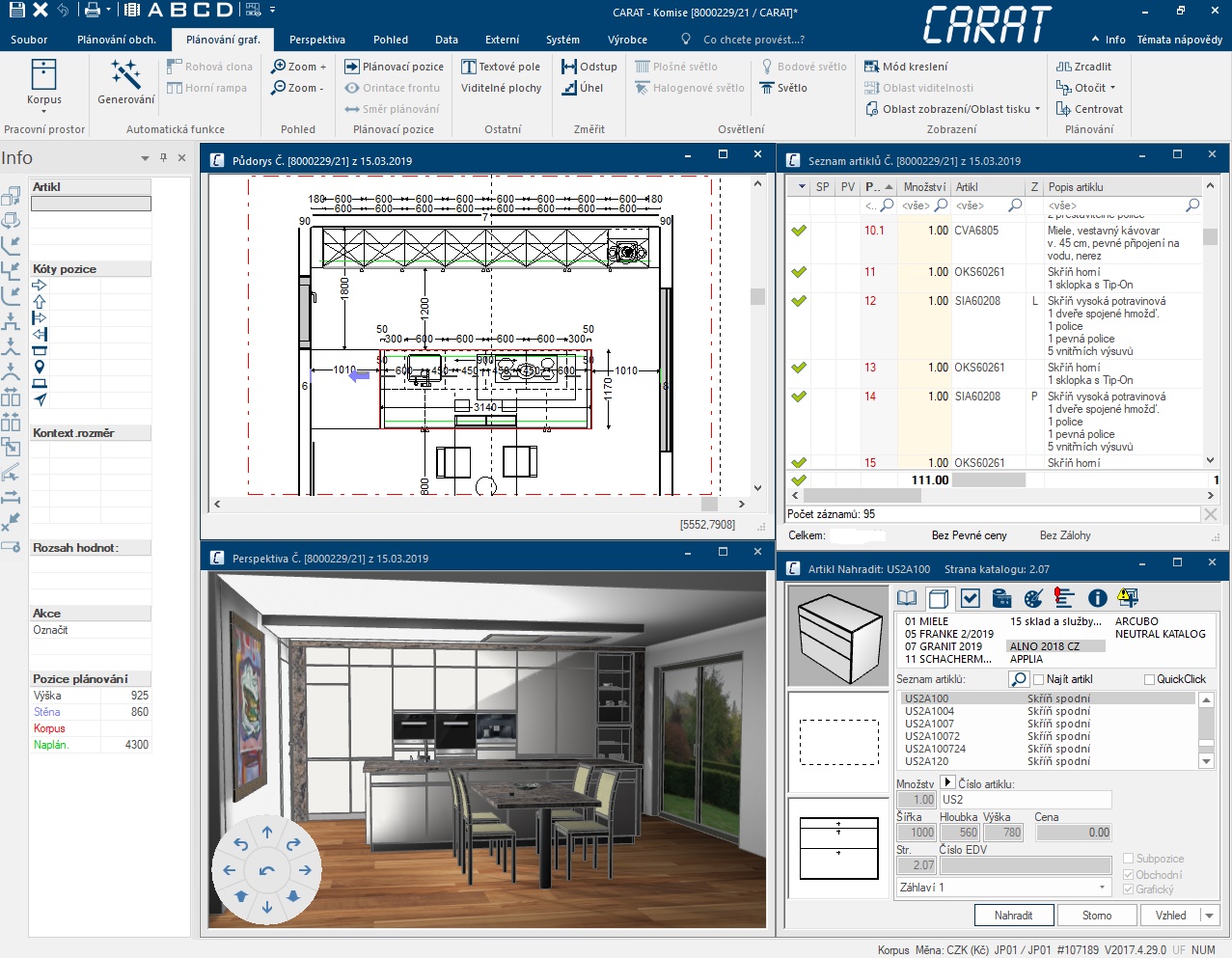Click the Číslo artiklu field containing US2

coord(1026,800)
